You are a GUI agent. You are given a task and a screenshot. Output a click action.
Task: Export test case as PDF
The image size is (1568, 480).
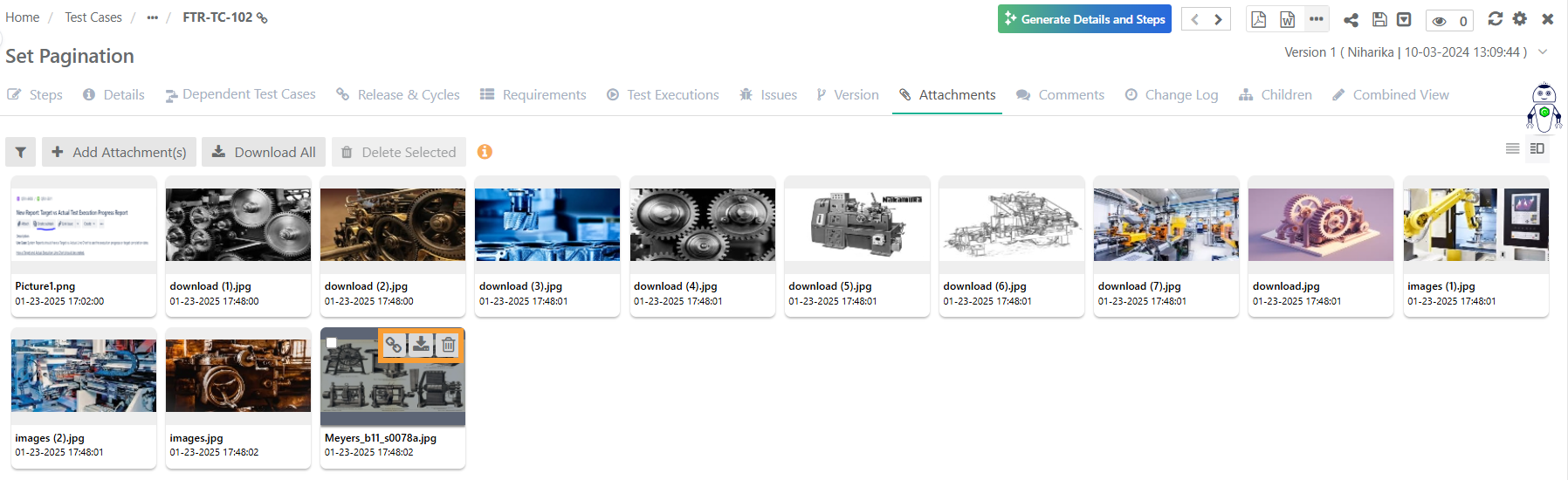pyautogui.click(x=1258, y=19)
